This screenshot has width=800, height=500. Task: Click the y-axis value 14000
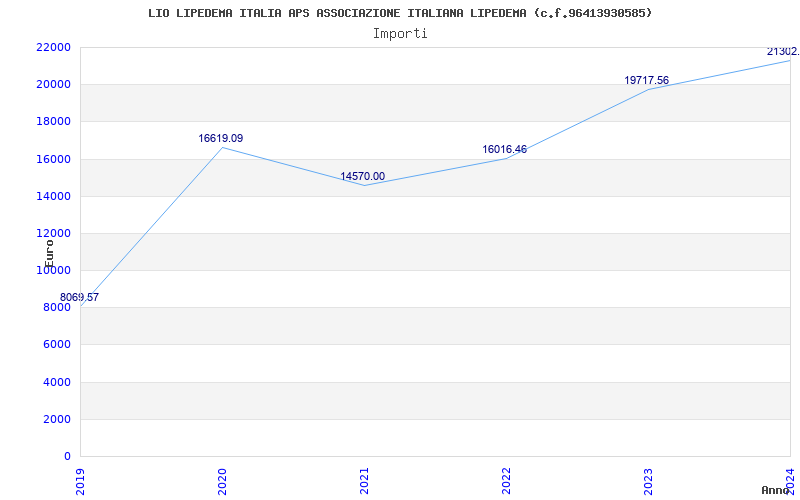53,196
